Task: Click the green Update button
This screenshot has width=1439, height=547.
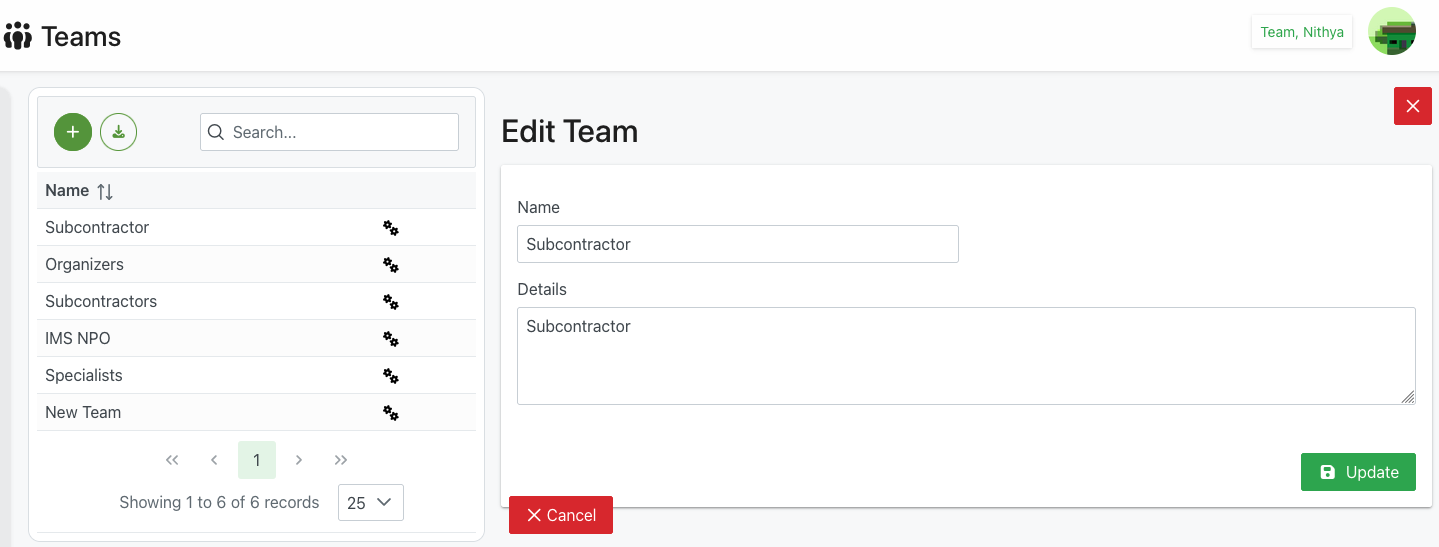Action: click(x=1357, y=472)
